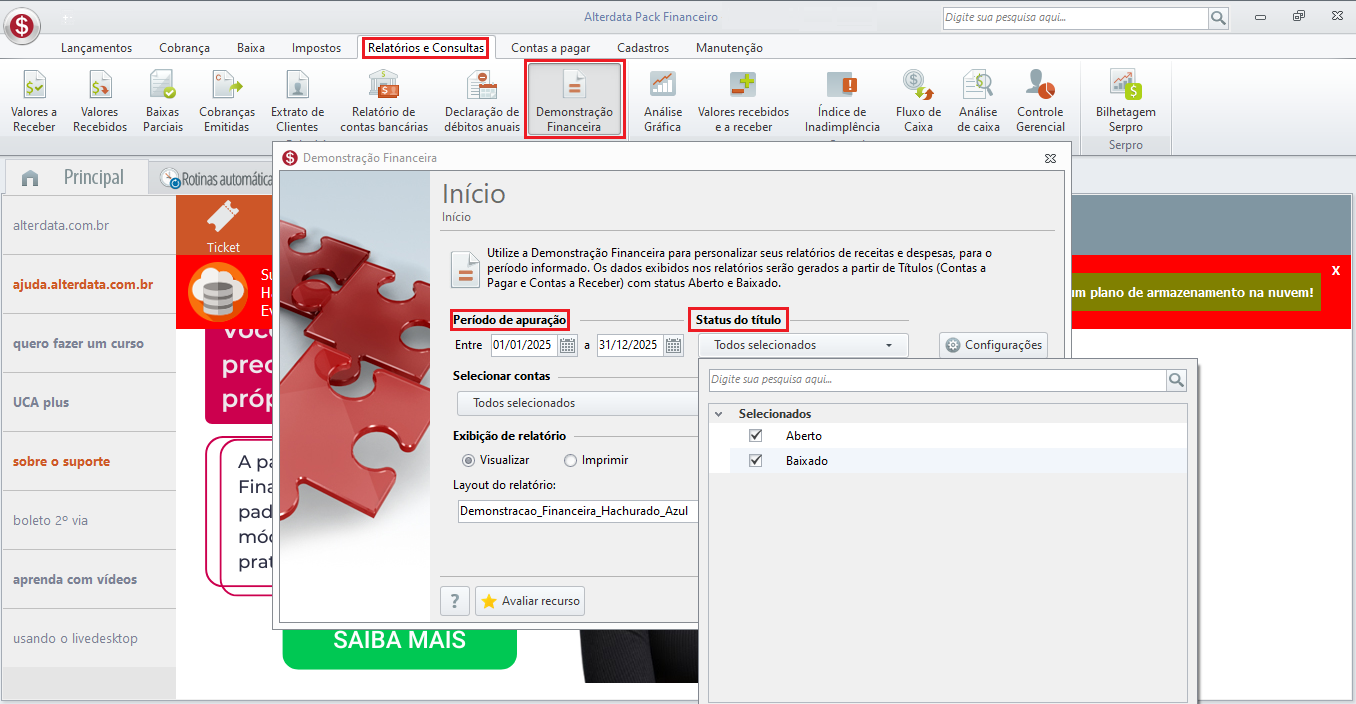
Task: Click the top Digite sua pesquisa field
Action: [x=1075, y=18]
